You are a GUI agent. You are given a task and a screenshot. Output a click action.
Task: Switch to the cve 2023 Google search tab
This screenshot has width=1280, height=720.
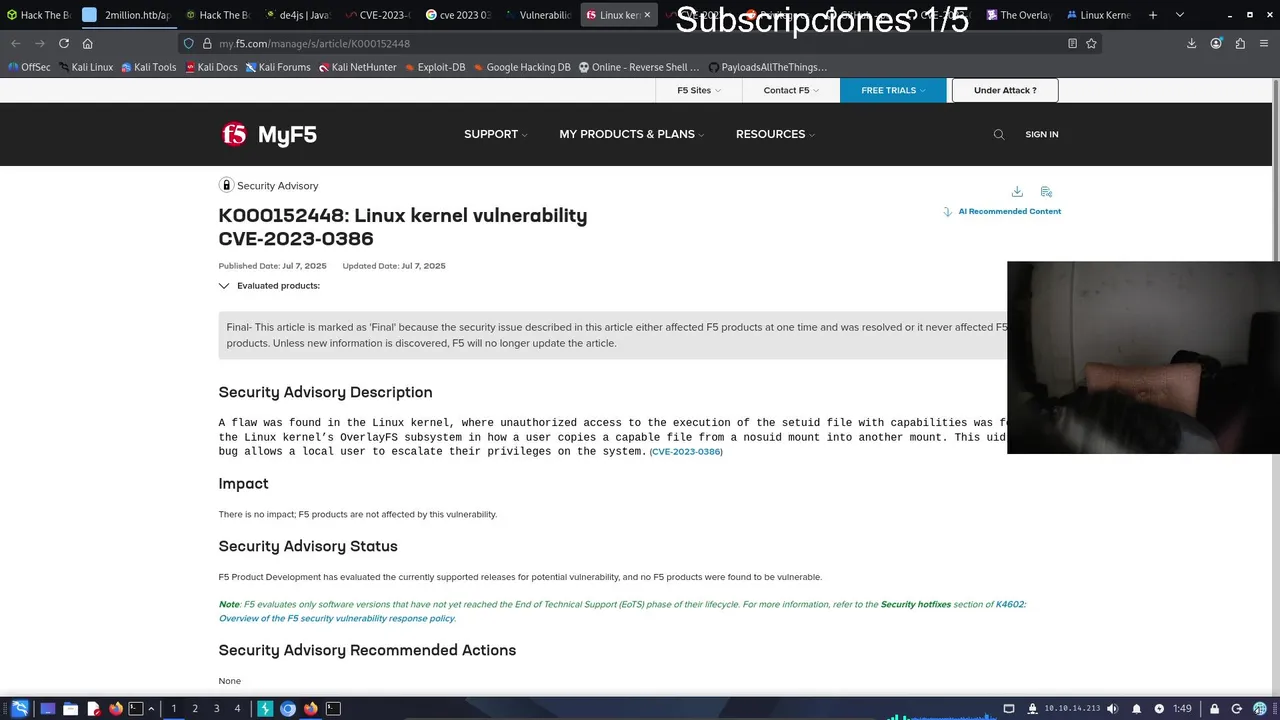click(457, 15)
